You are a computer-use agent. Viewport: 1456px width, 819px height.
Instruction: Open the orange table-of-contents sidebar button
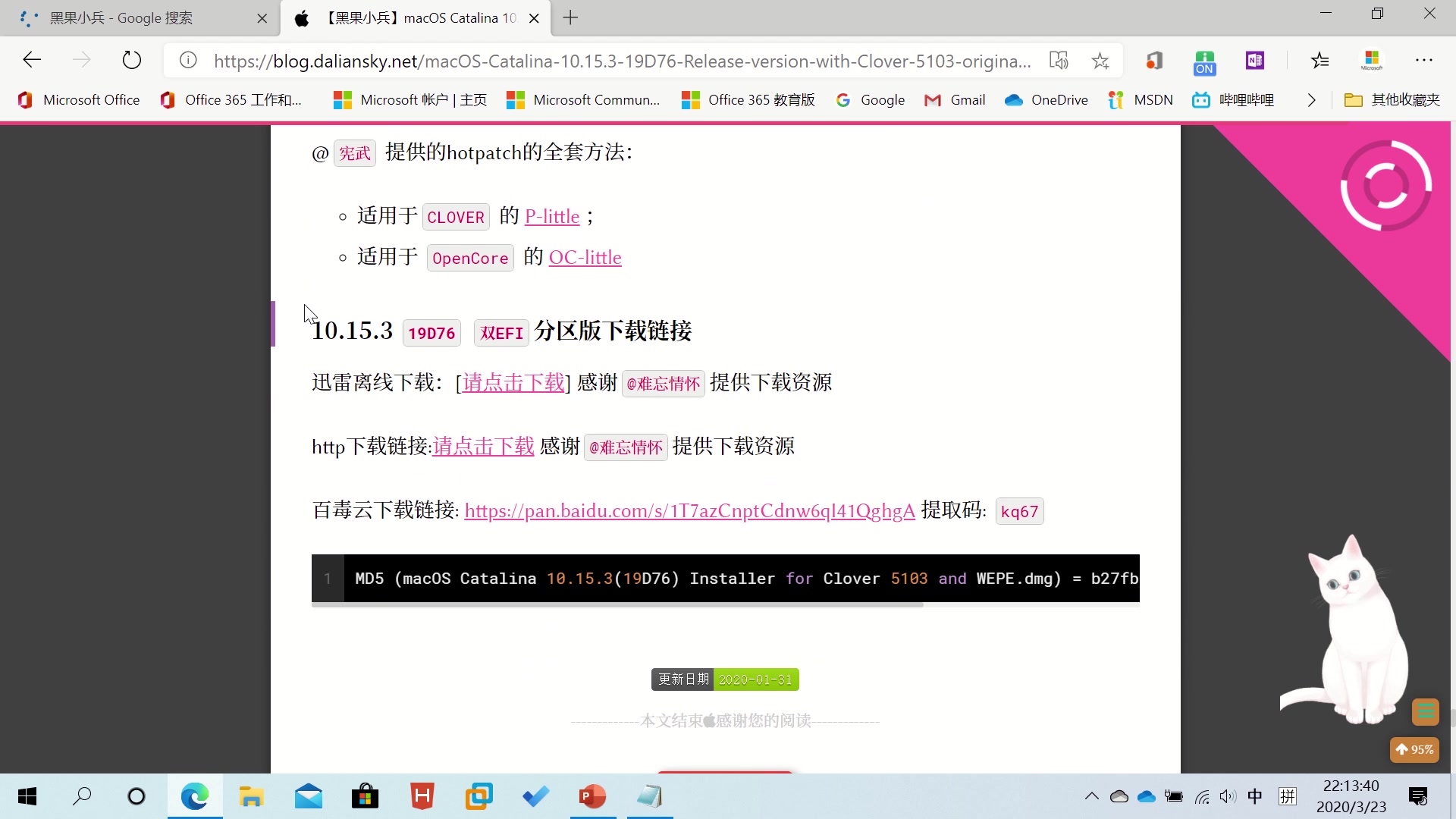pos(1426,712)
